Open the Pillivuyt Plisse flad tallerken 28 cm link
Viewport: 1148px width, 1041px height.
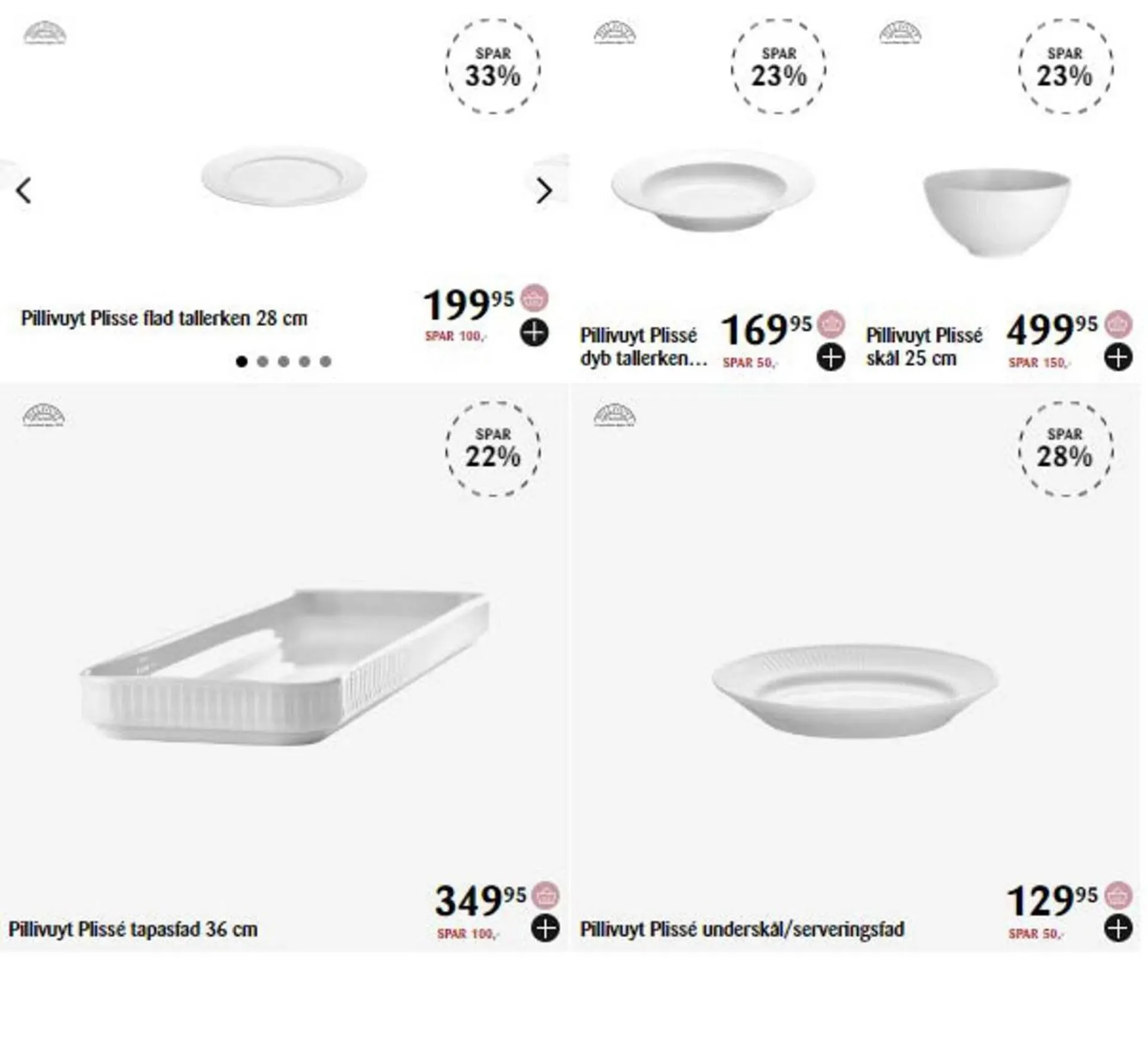pyautogui.click(x=164, y=318)
